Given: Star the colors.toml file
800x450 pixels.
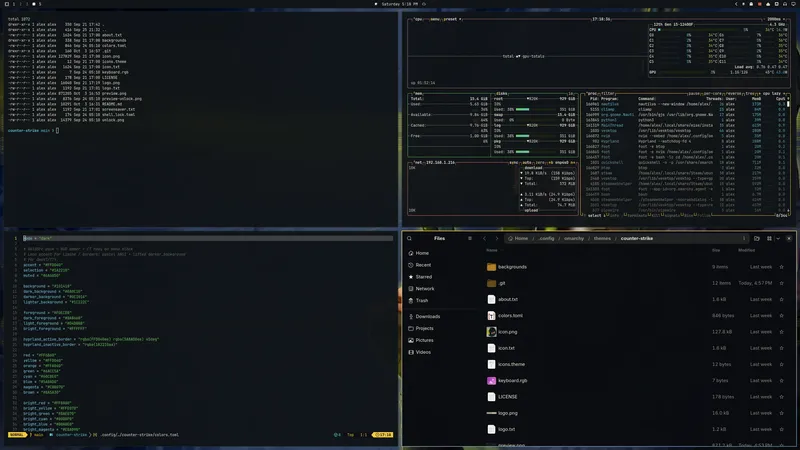Looking at the screenshot, I should (x=781, y=316).
